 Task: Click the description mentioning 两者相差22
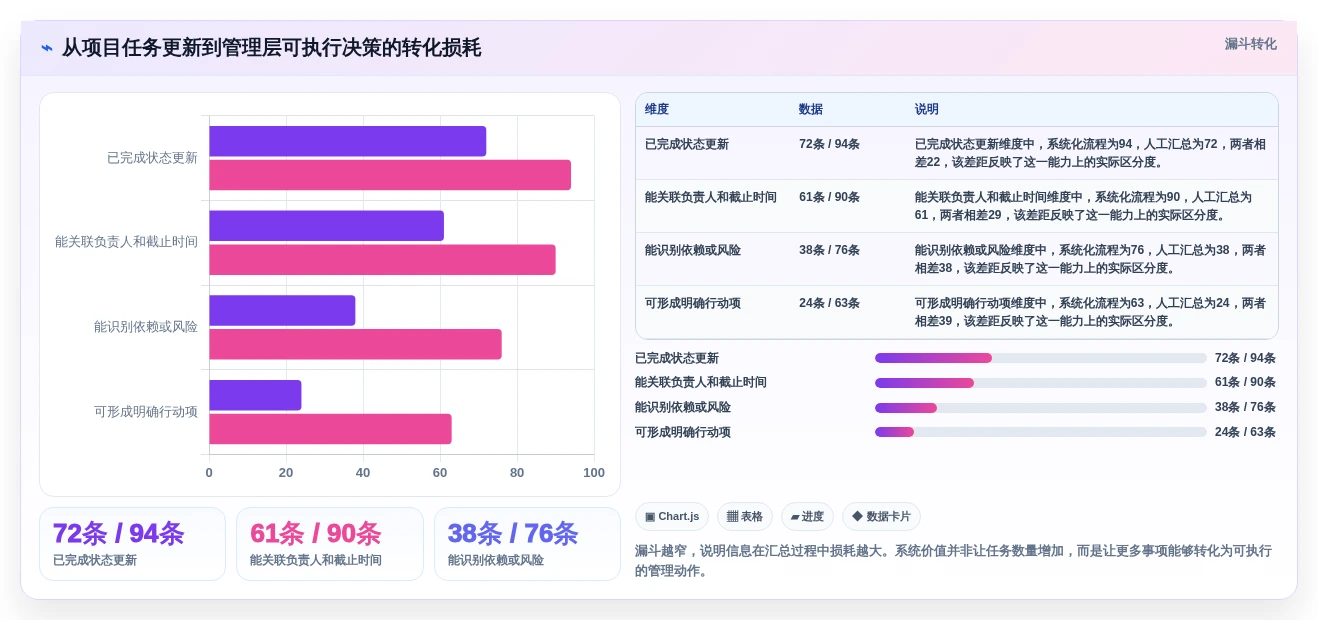(x=1090, y=153)
